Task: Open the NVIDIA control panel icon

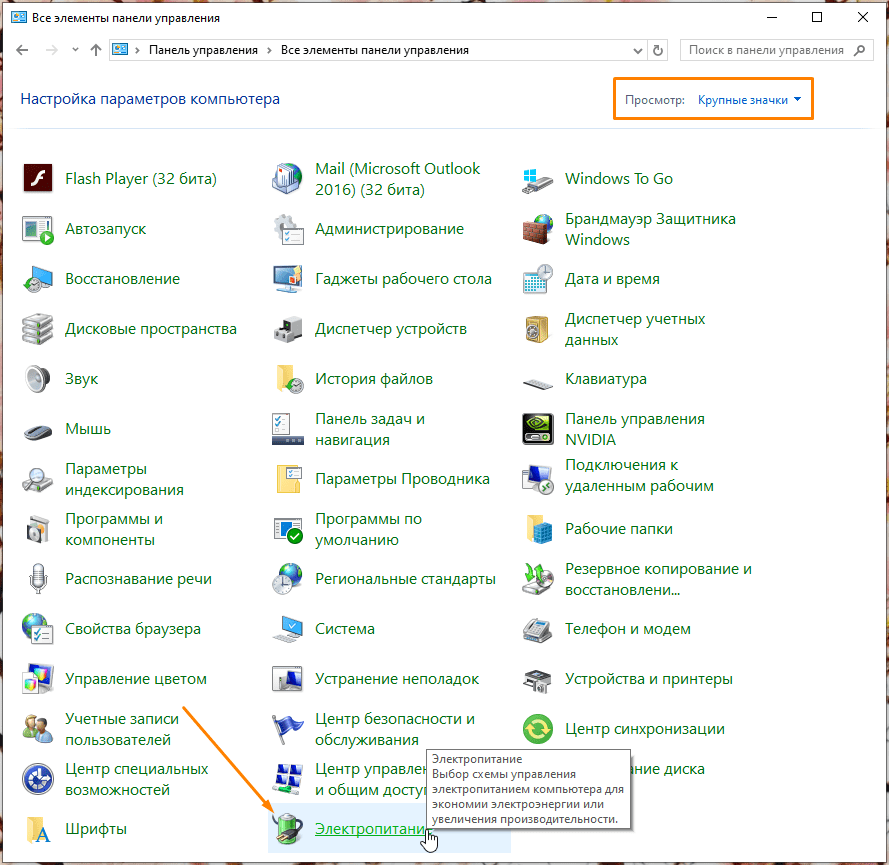Action: click(537, 429)
